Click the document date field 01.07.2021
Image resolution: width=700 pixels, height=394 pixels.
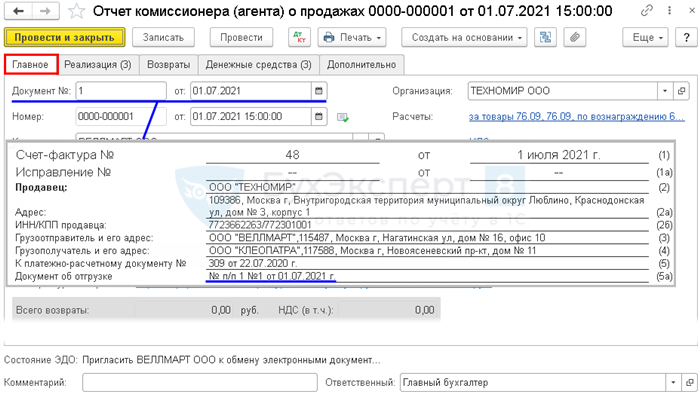pyautogui.click(x=251, y=91)
